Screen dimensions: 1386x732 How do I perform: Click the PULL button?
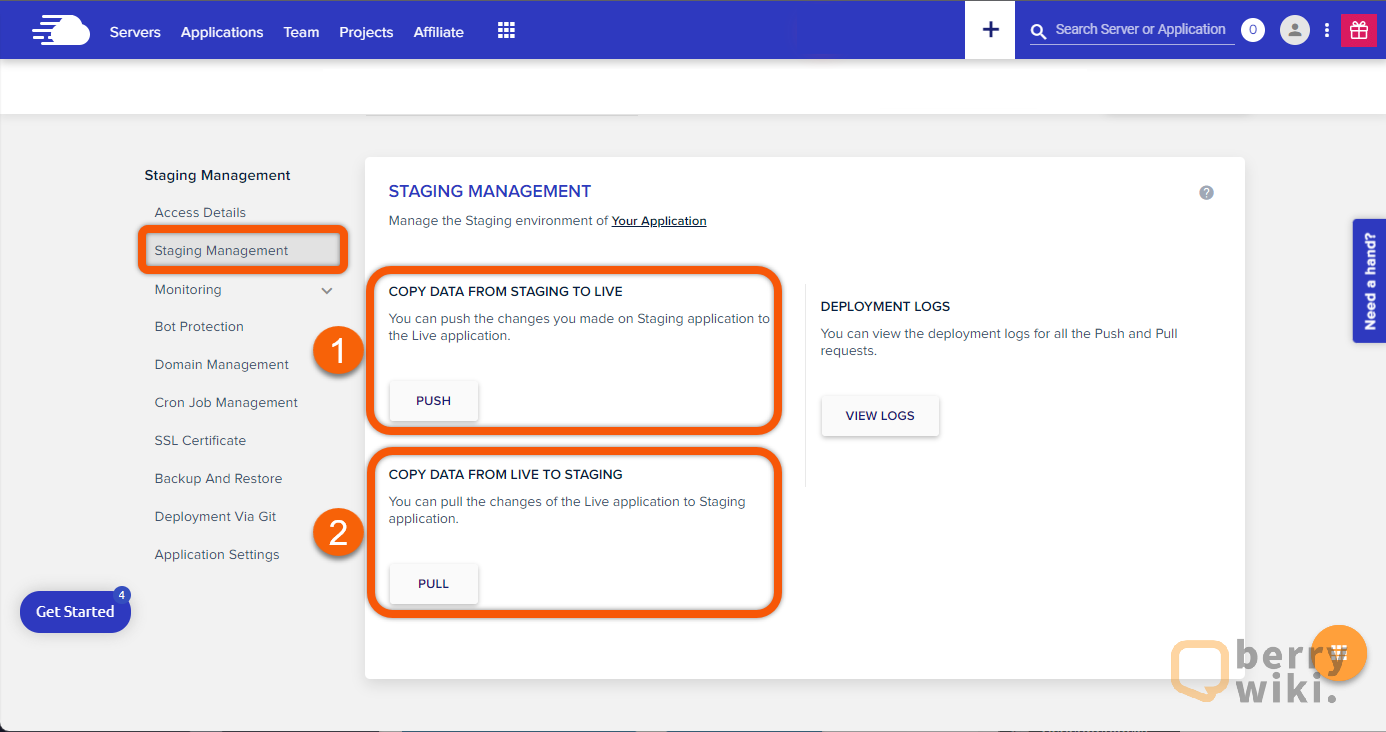click(434, 584)
